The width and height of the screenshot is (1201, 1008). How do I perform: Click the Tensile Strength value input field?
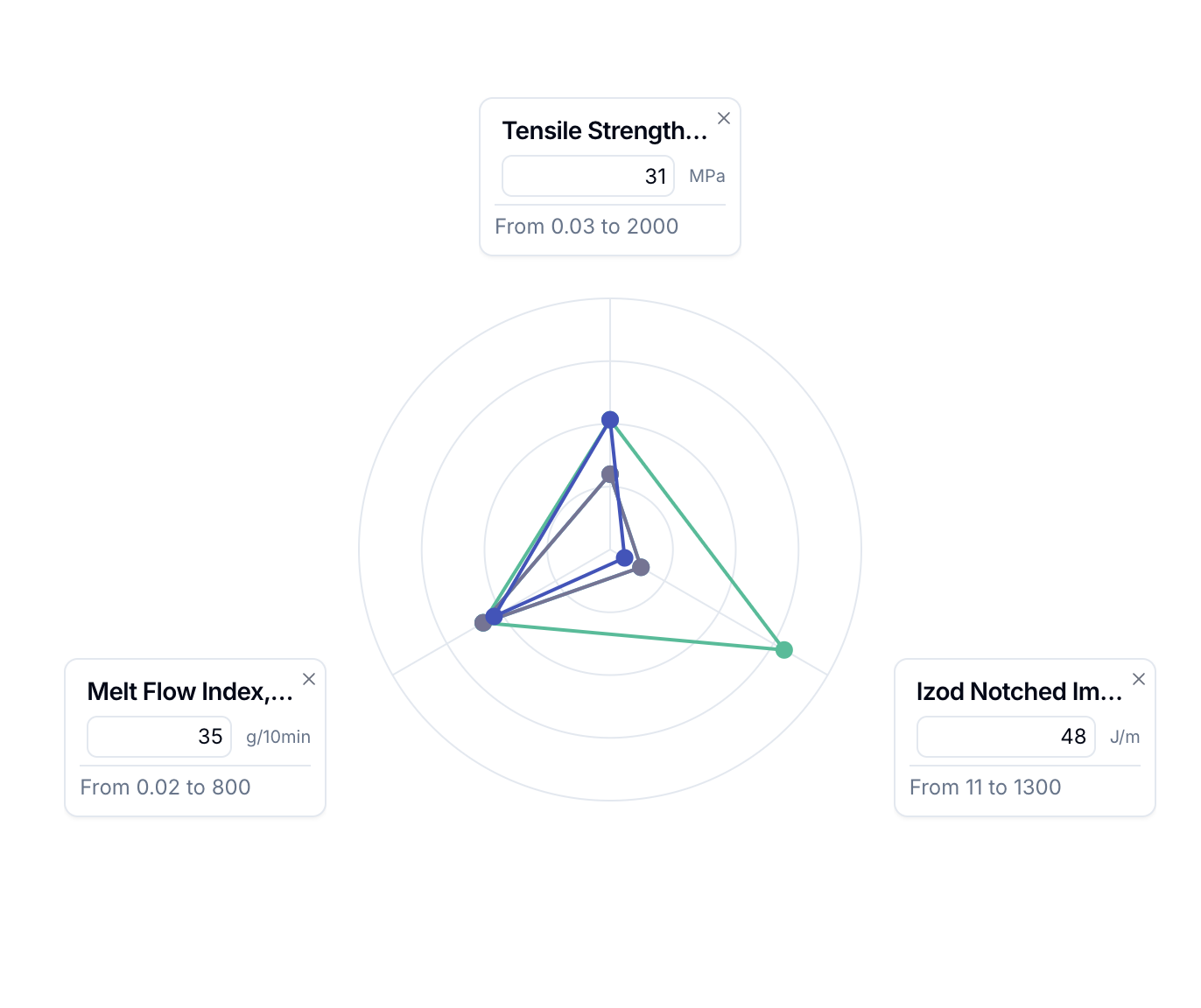(x=587, y=176)
